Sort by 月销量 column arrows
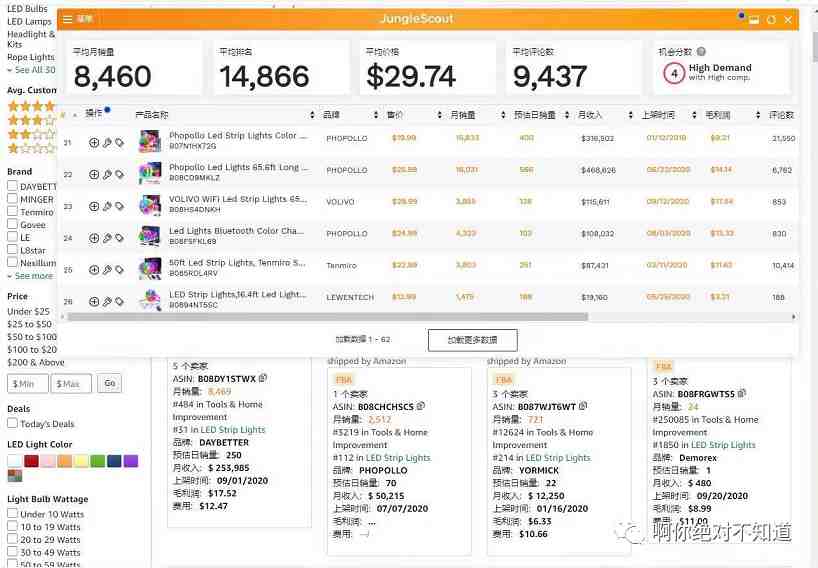The image size is (818, 568). [503, 115]
